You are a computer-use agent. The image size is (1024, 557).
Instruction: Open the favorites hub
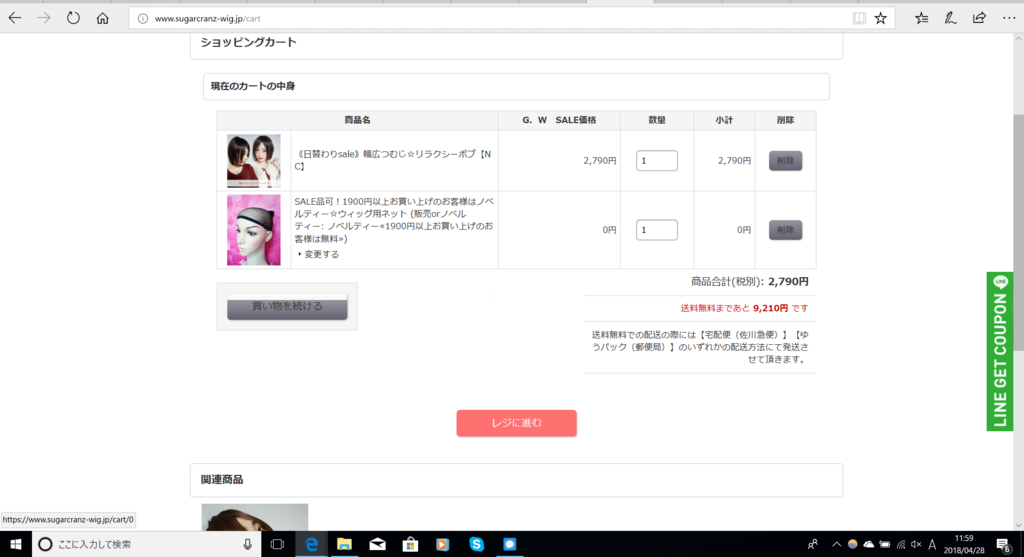click(921, 18)
